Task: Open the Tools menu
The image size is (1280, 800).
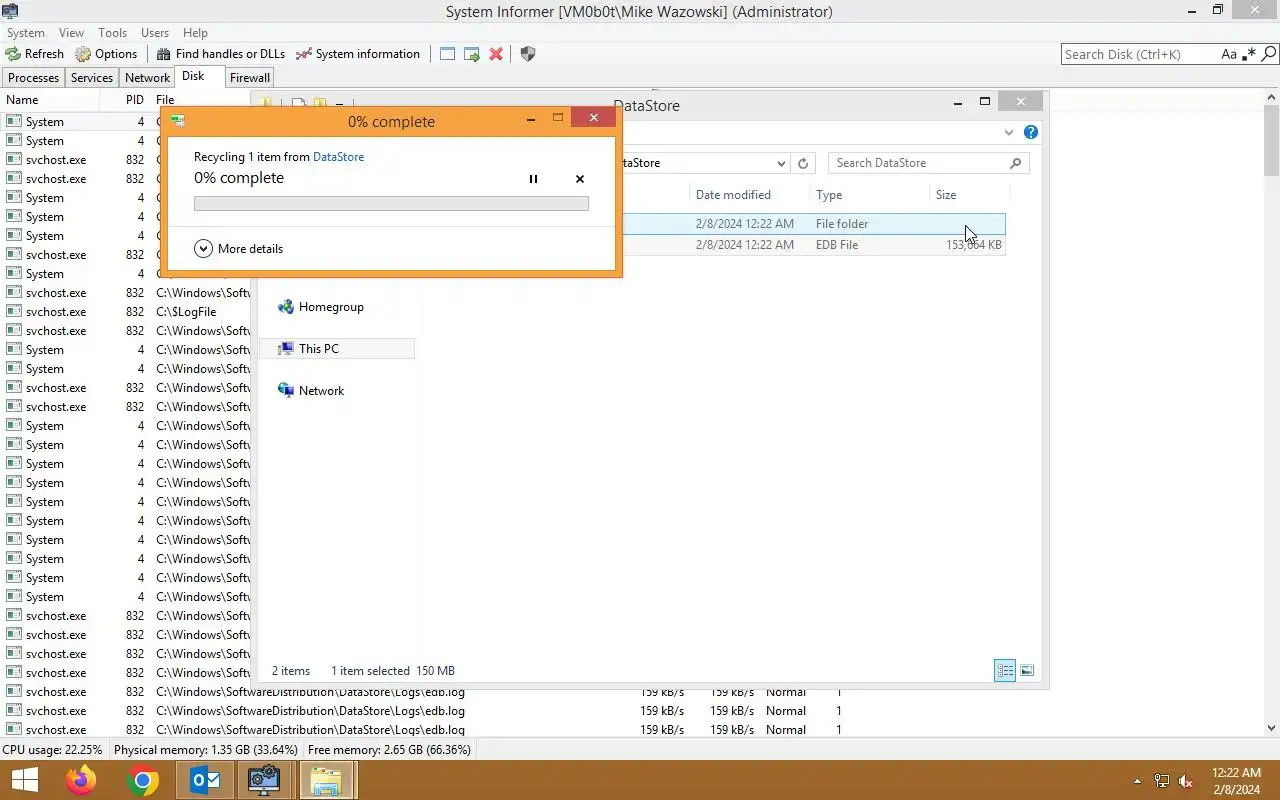Action: click(112, 33)
